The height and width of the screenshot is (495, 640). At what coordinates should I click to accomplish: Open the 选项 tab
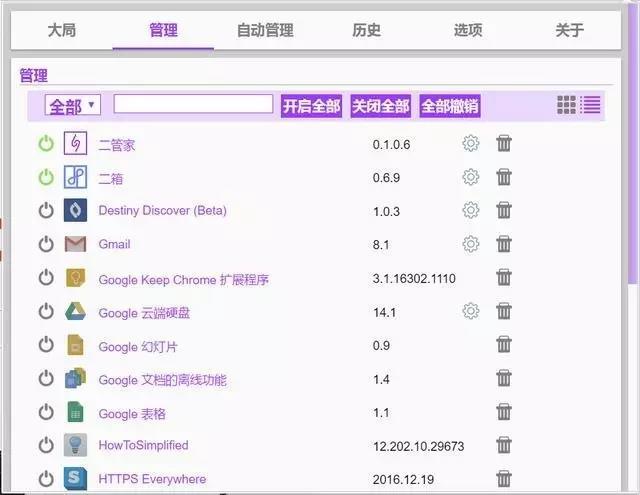click(x=468, y=30)
